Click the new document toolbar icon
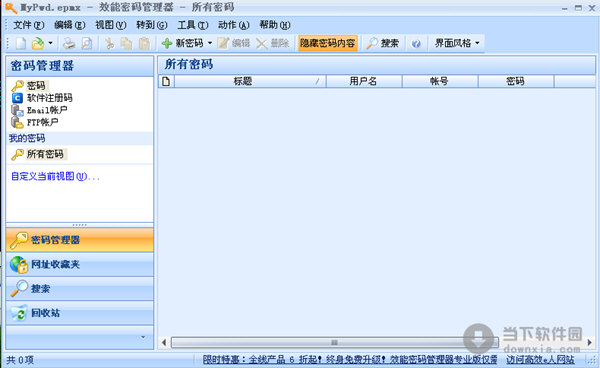Screen dimensions: 600x368 pyautogui.click(x=21, y=43)
